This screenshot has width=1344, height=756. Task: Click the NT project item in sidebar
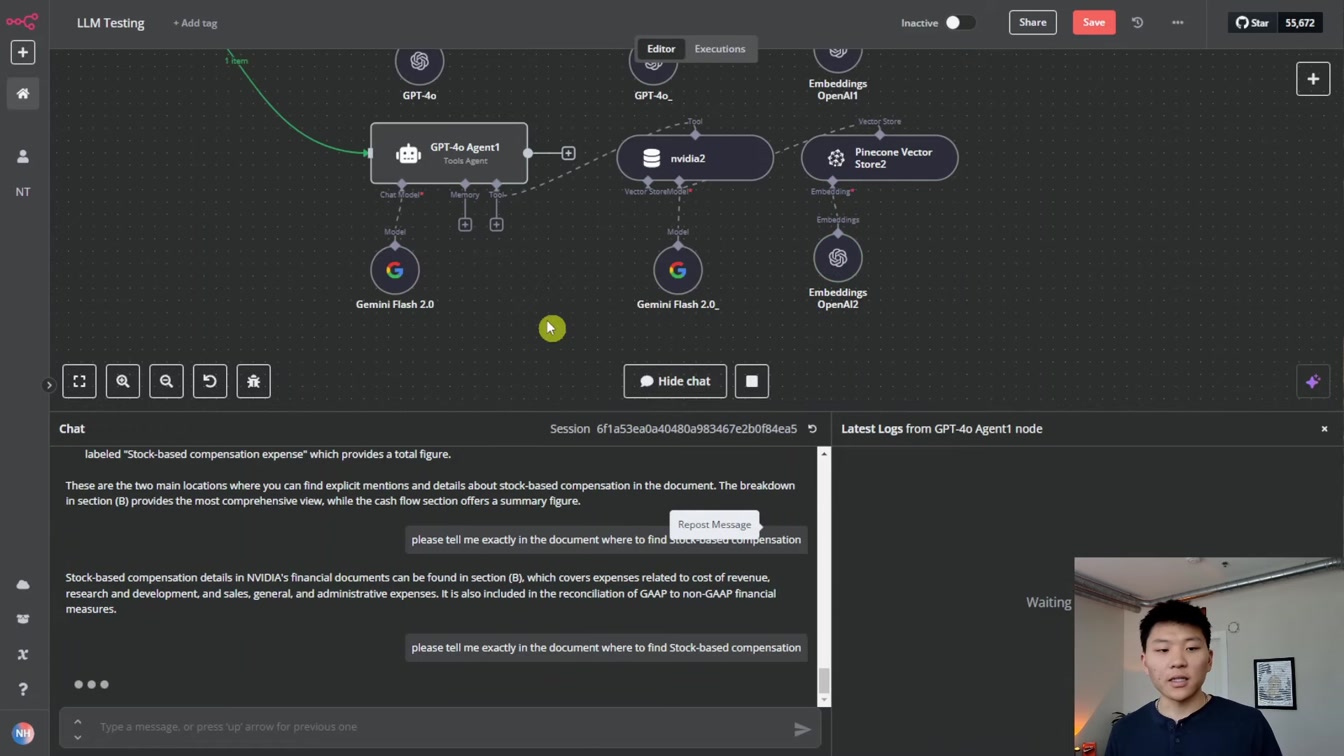[x=23, y=191]
